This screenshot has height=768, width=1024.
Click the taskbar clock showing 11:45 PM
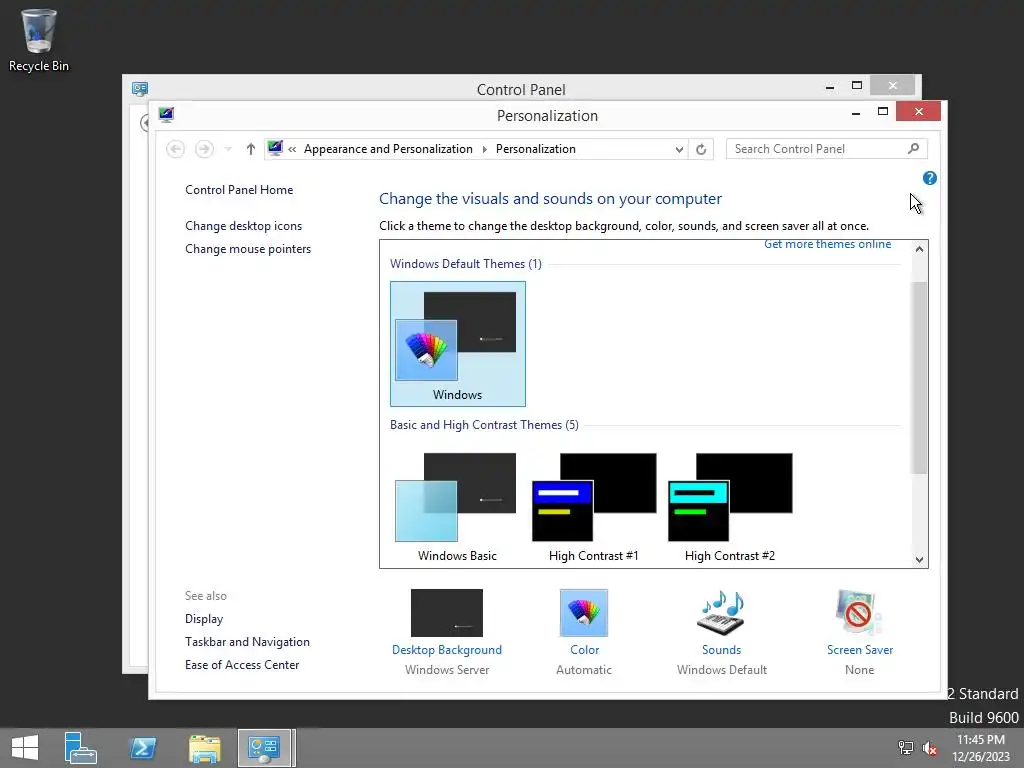(x=980, y=748)
